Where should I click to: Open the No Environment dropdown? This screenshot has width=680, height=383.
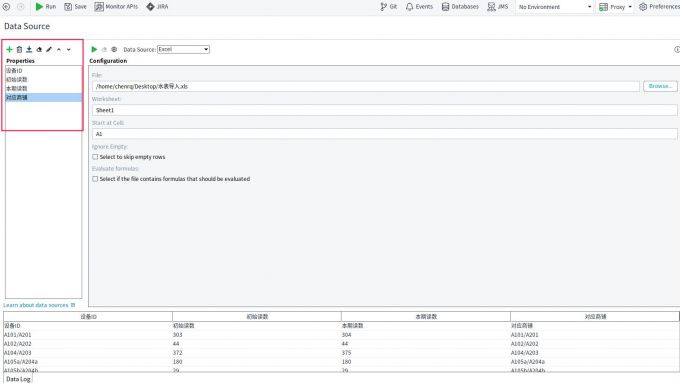[555, 7]
